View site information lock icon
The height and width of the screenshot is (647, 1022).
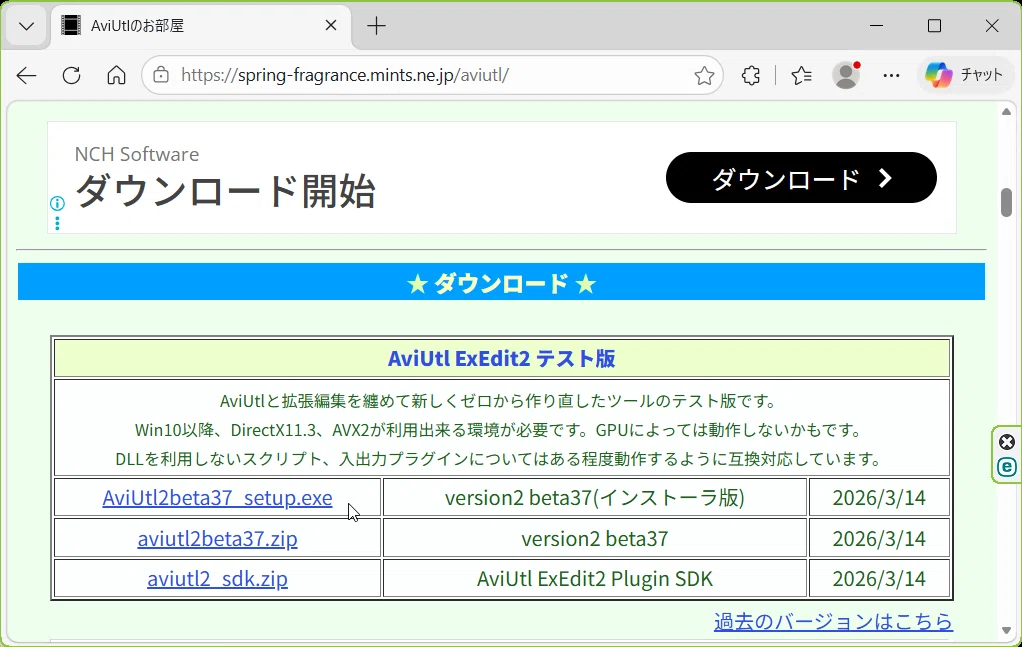coord(161,75)
